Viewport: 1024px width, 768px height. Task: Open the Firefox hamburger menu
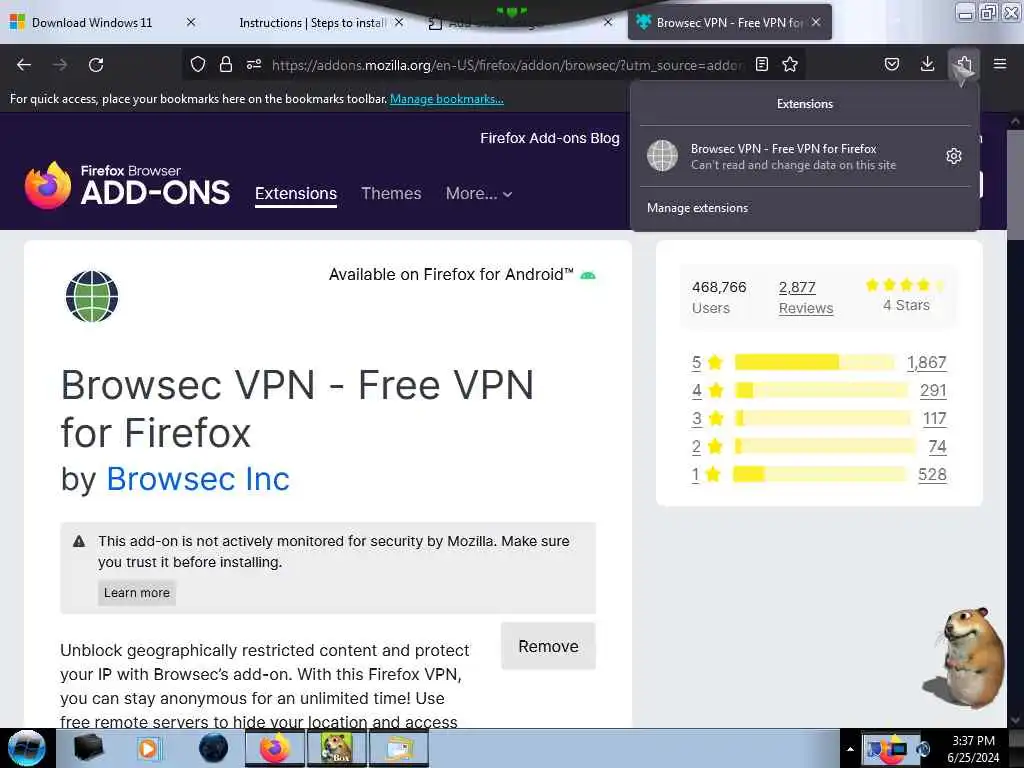pyautogui.click(x=1000, y=64)
